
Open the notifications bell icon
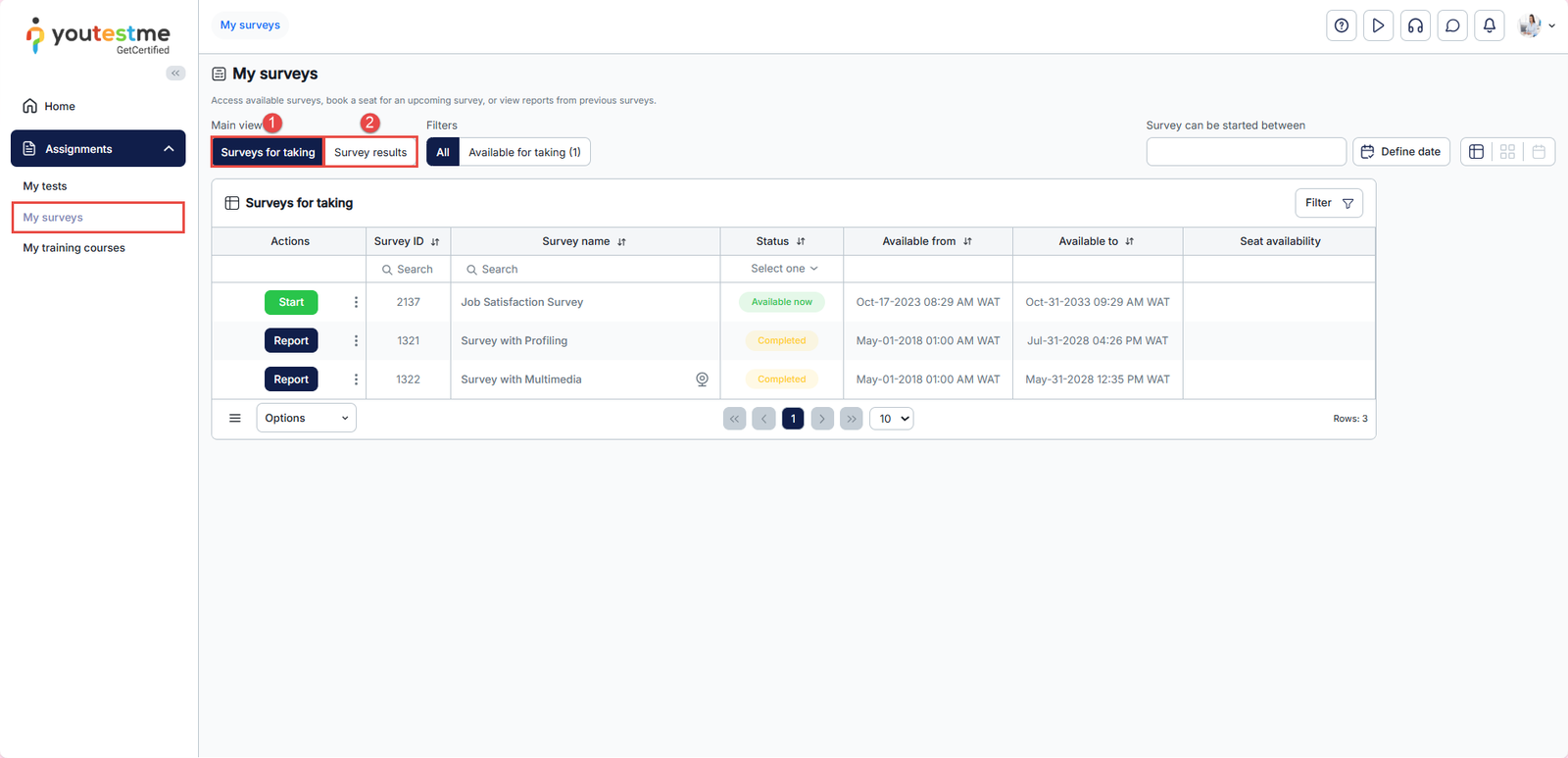coord(1489,26)
